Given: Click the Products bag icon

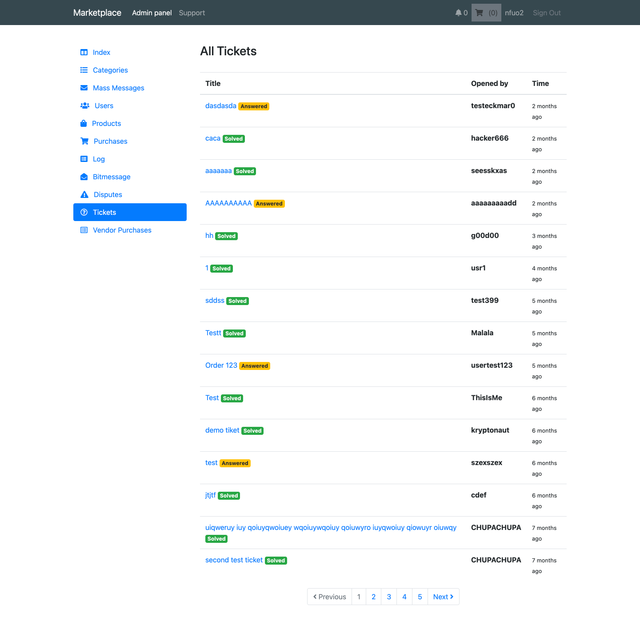Looking at the screenshot, I should pos(84,124).
